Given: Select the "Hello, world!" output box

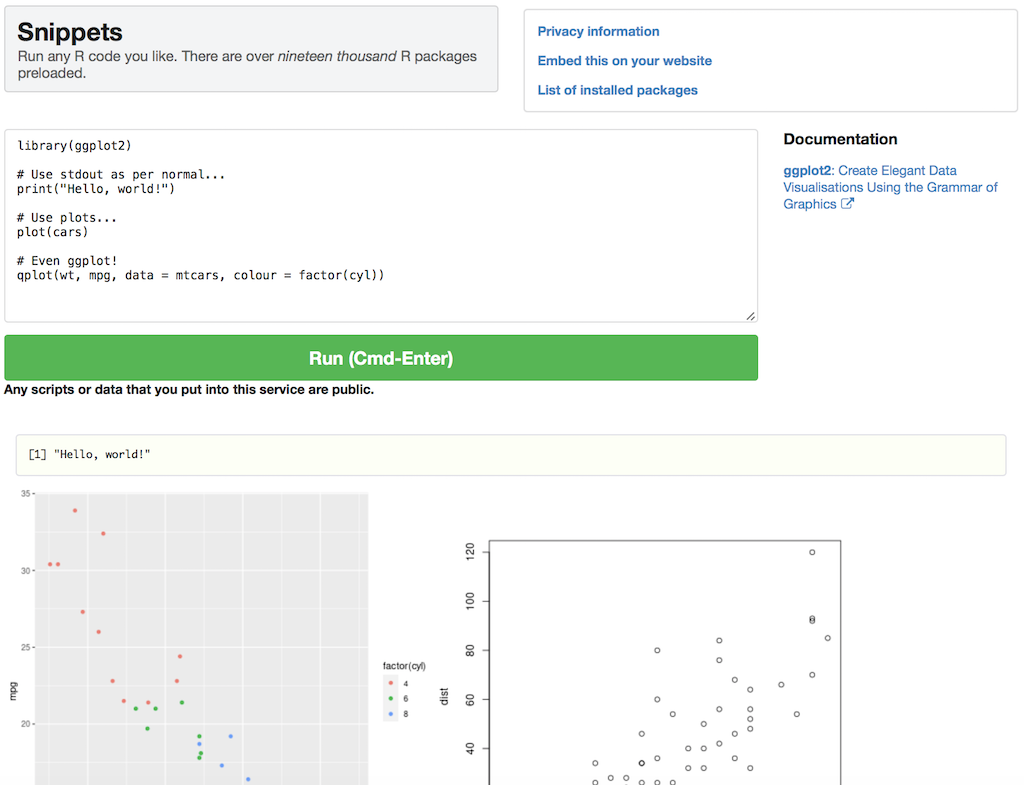Looking at the screenshot, I should pos(511,455).
